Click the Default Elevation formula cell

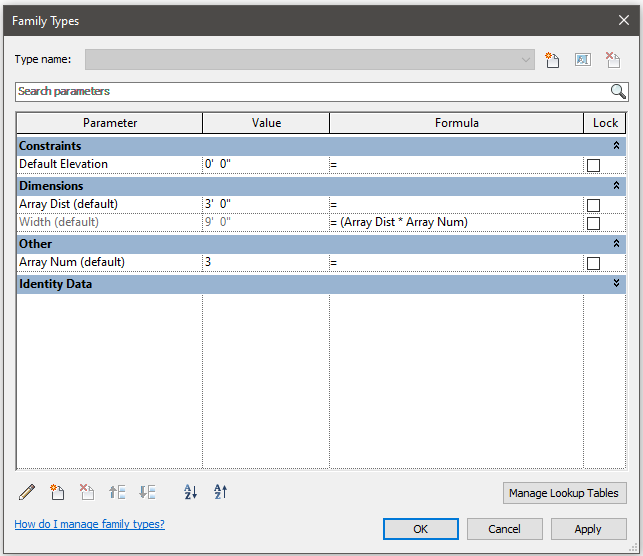pos(456,164)
